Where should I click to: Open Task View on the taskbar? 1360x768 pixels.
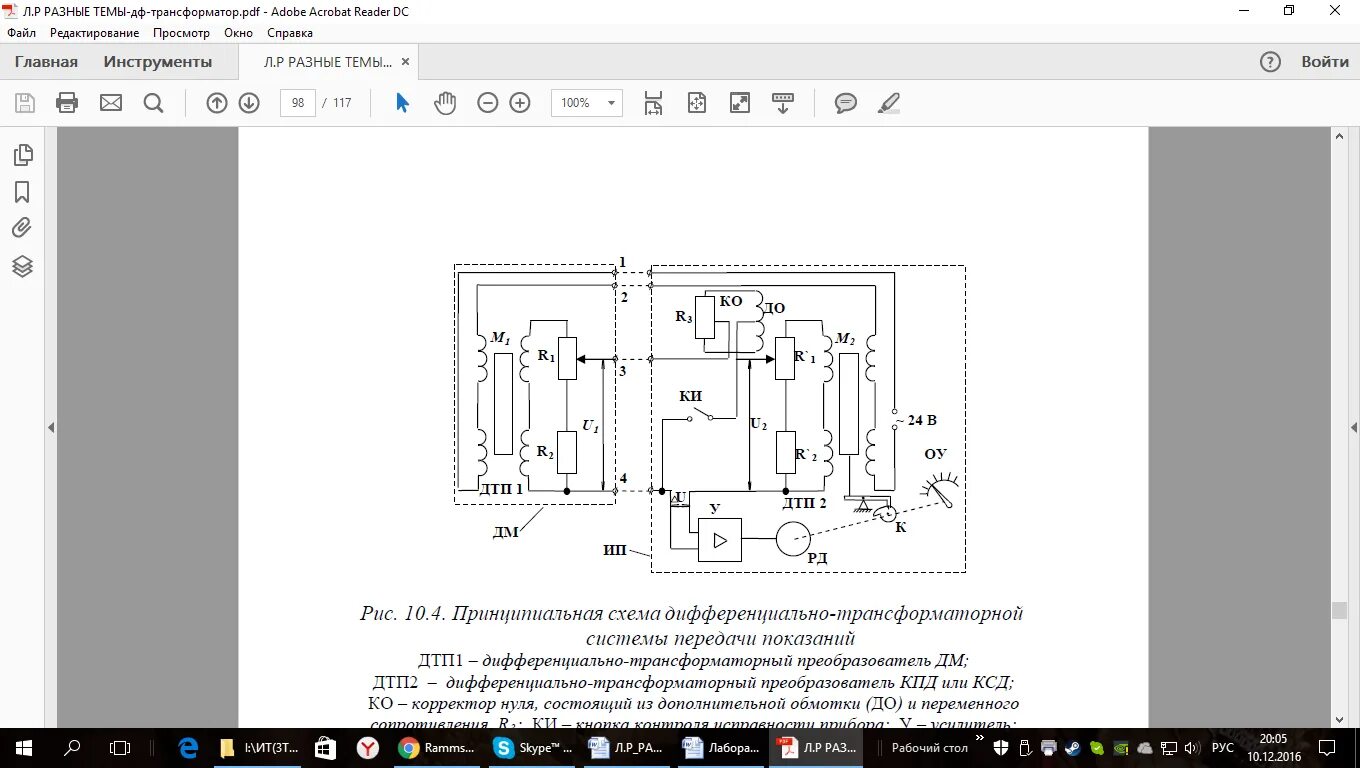pos(120,748)
